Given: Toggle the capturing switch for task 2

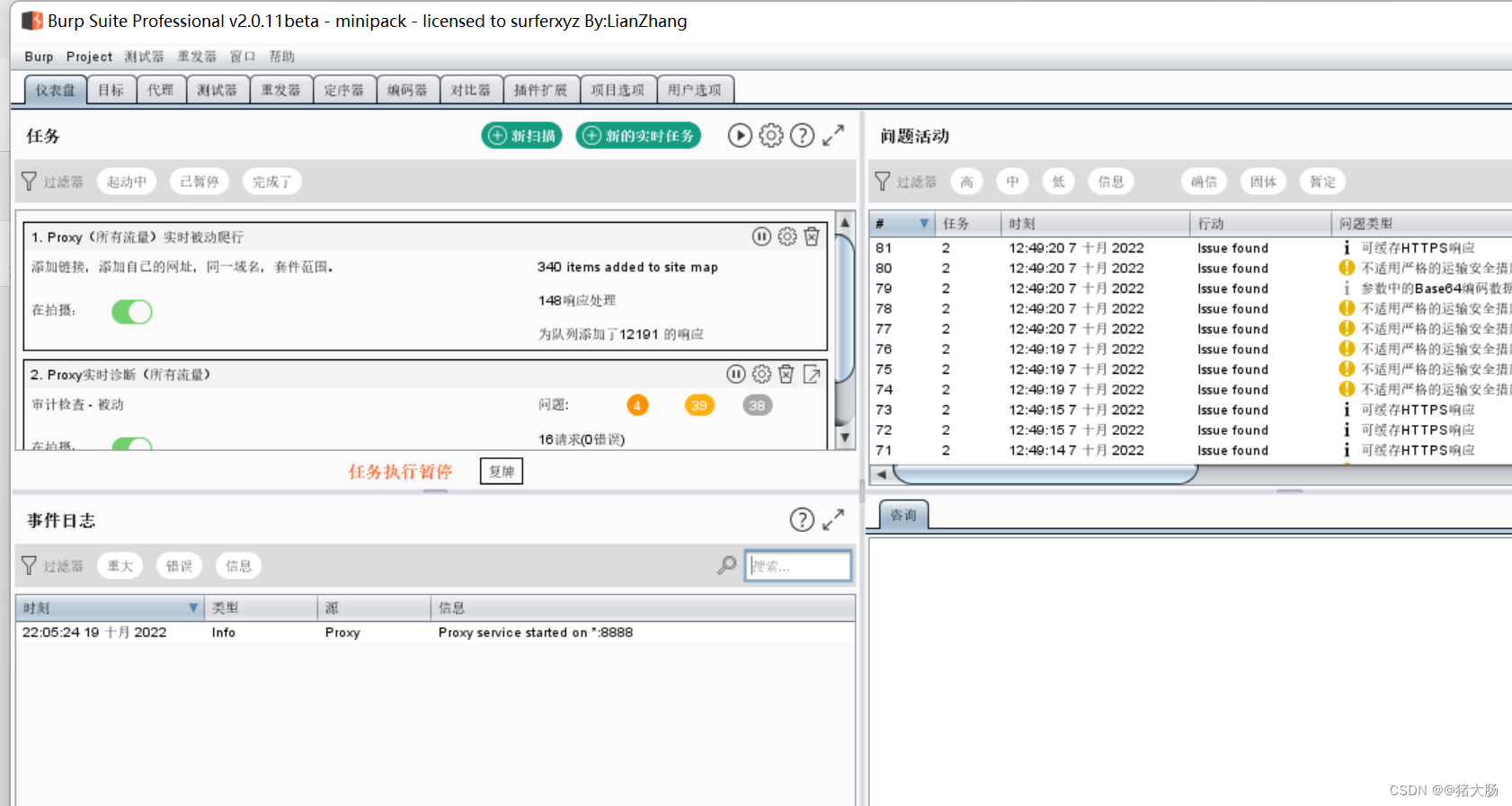Looking at the screenshot, I should [132, 443].
